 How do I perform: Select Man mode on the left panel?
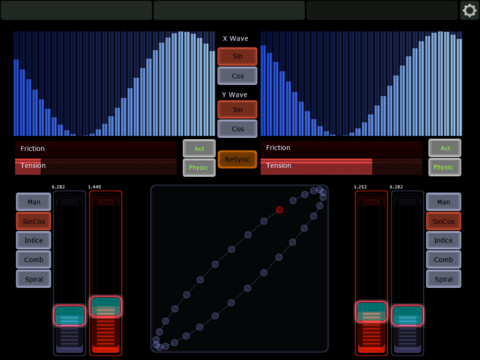point(33,202)
